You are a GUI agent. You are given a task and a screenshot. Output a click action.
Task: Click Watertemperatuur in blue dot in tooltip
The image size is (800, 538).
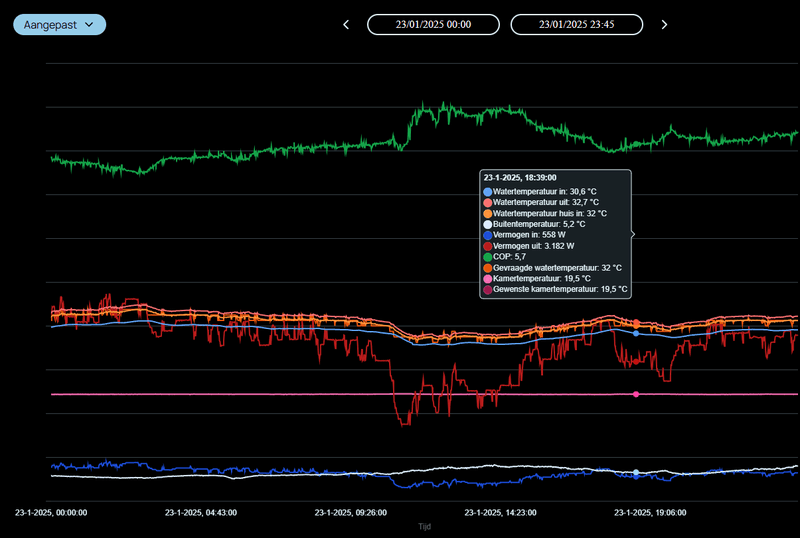[488, 191]
